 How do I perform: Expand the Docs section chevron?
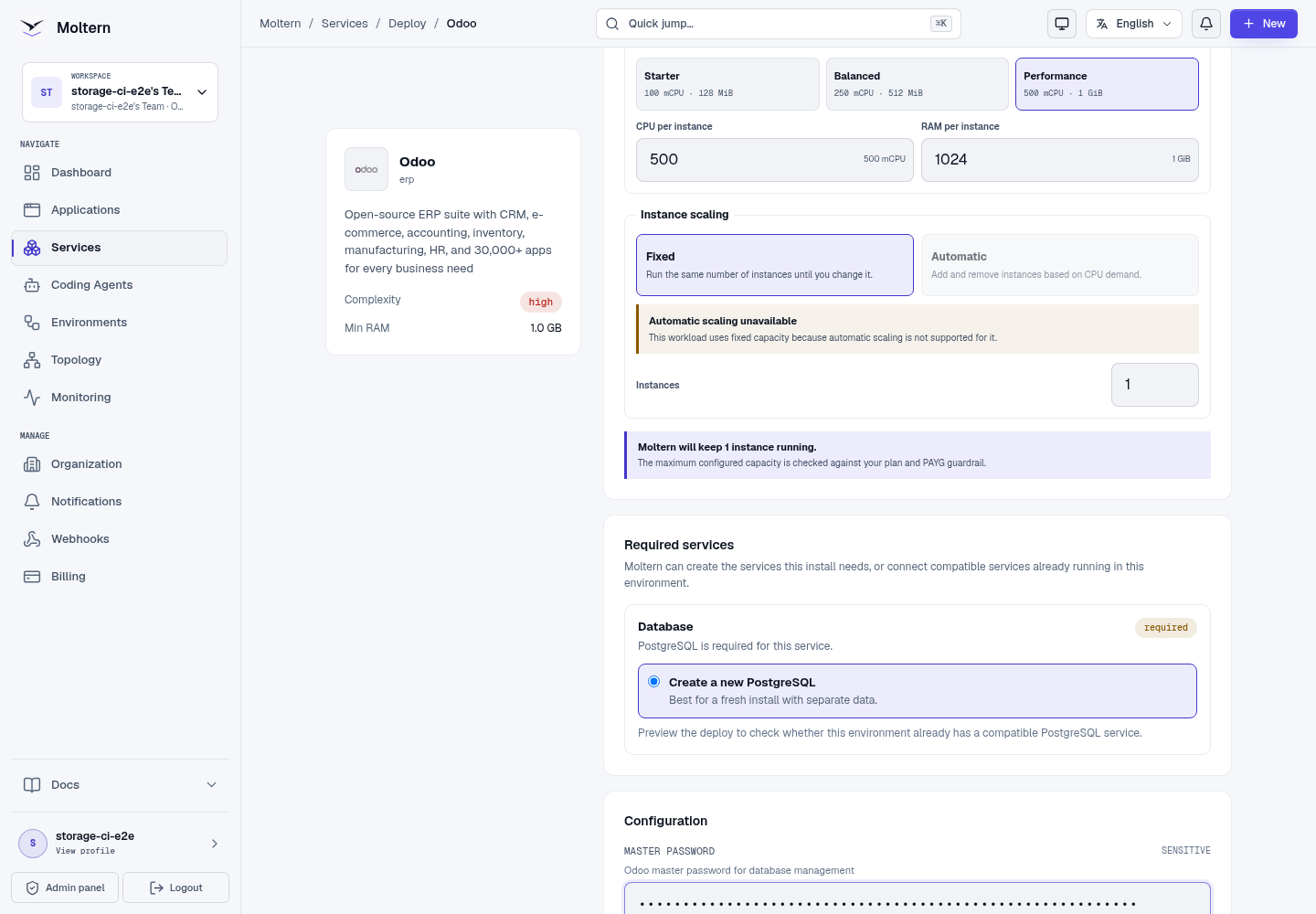click(212, 785)
